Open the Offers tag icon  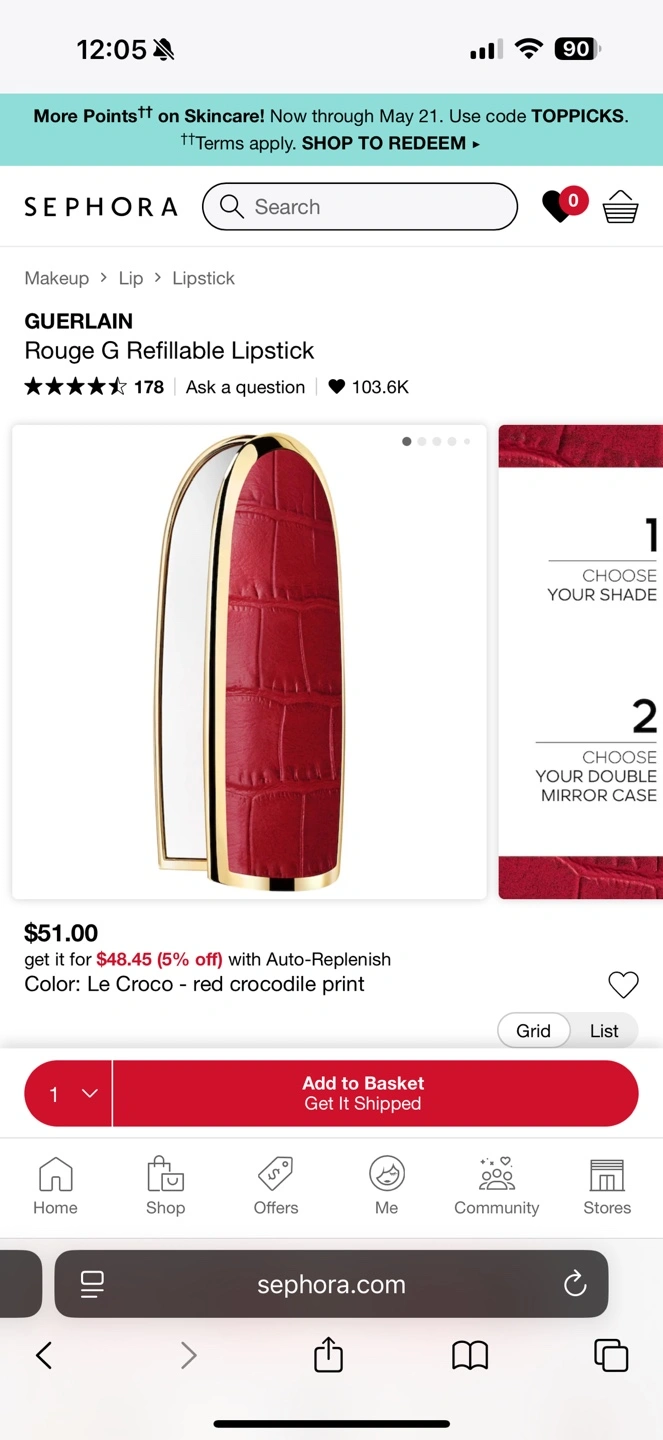point(276,1186)
